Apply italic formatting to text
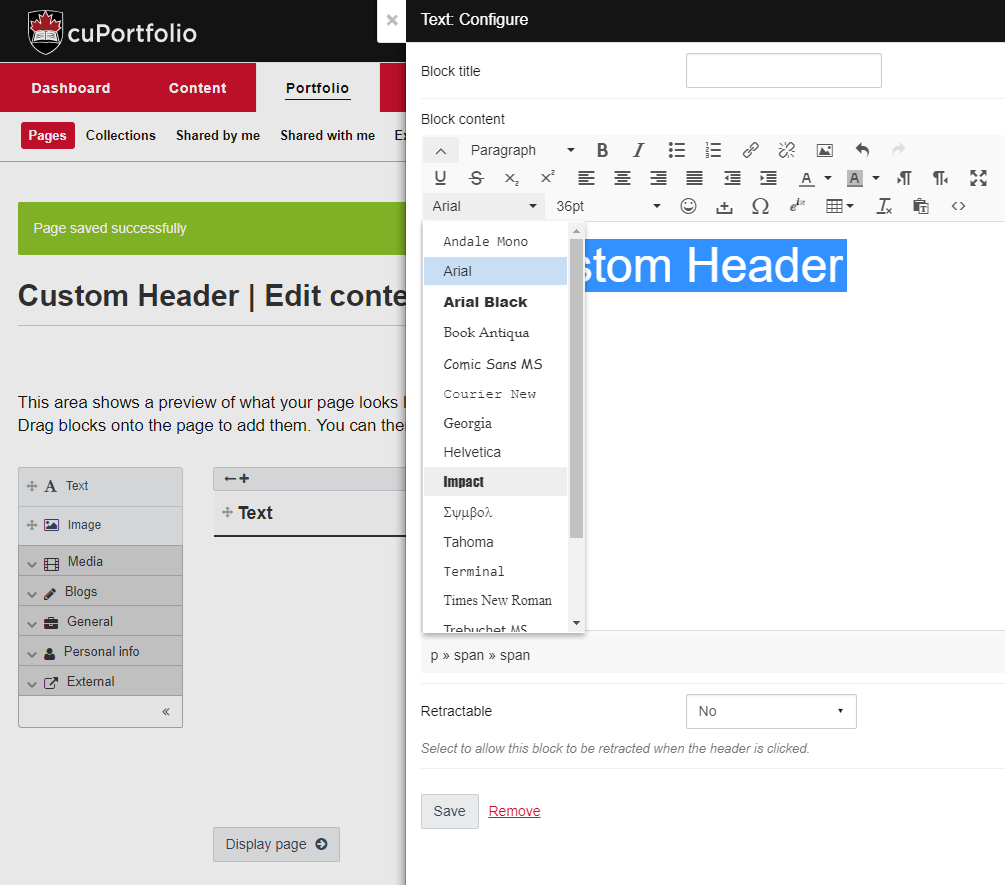 638,150
